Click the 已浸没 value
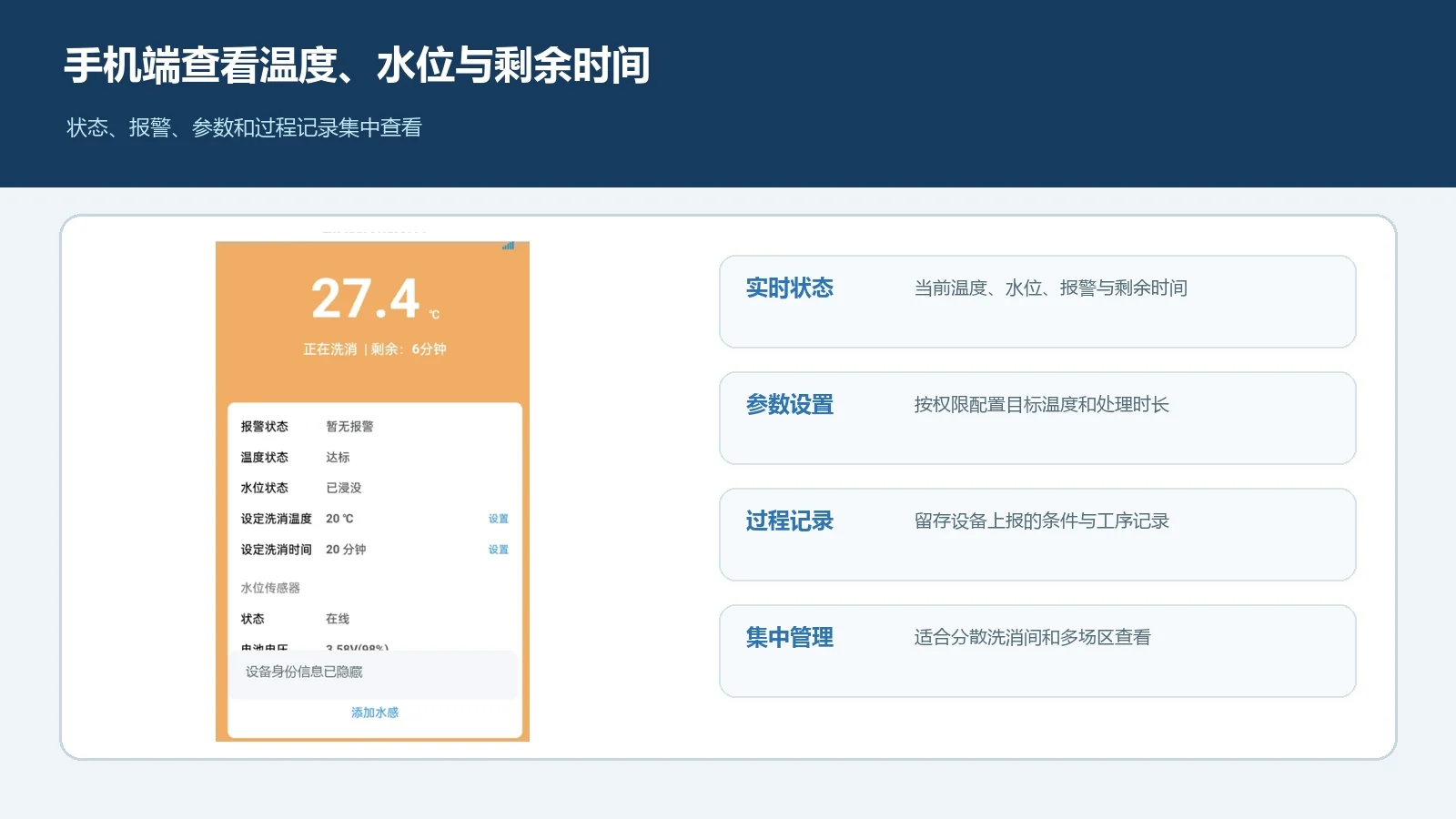1456x819 pixels. (x=344, y=488)
